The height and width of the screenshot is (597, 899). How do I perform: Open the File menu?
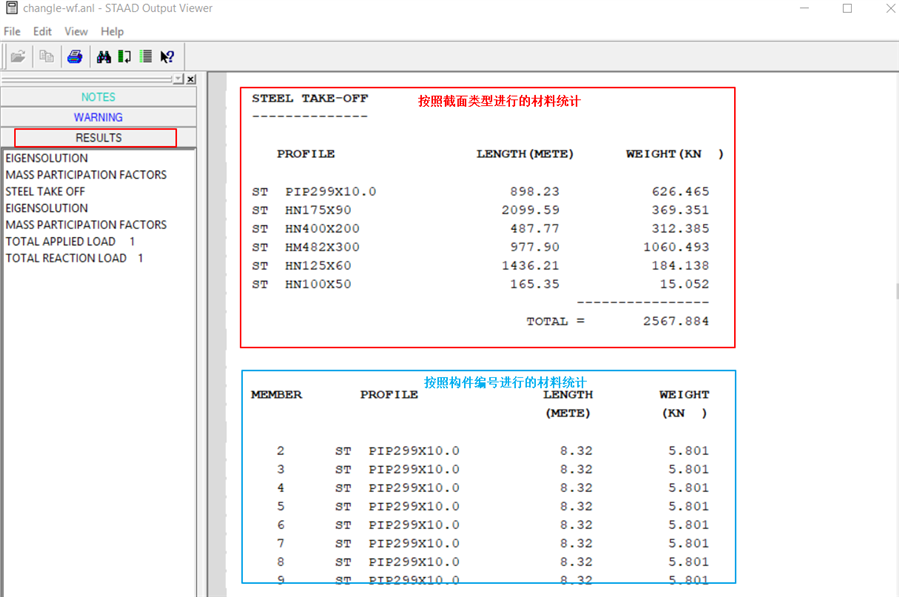pos(12,32)
